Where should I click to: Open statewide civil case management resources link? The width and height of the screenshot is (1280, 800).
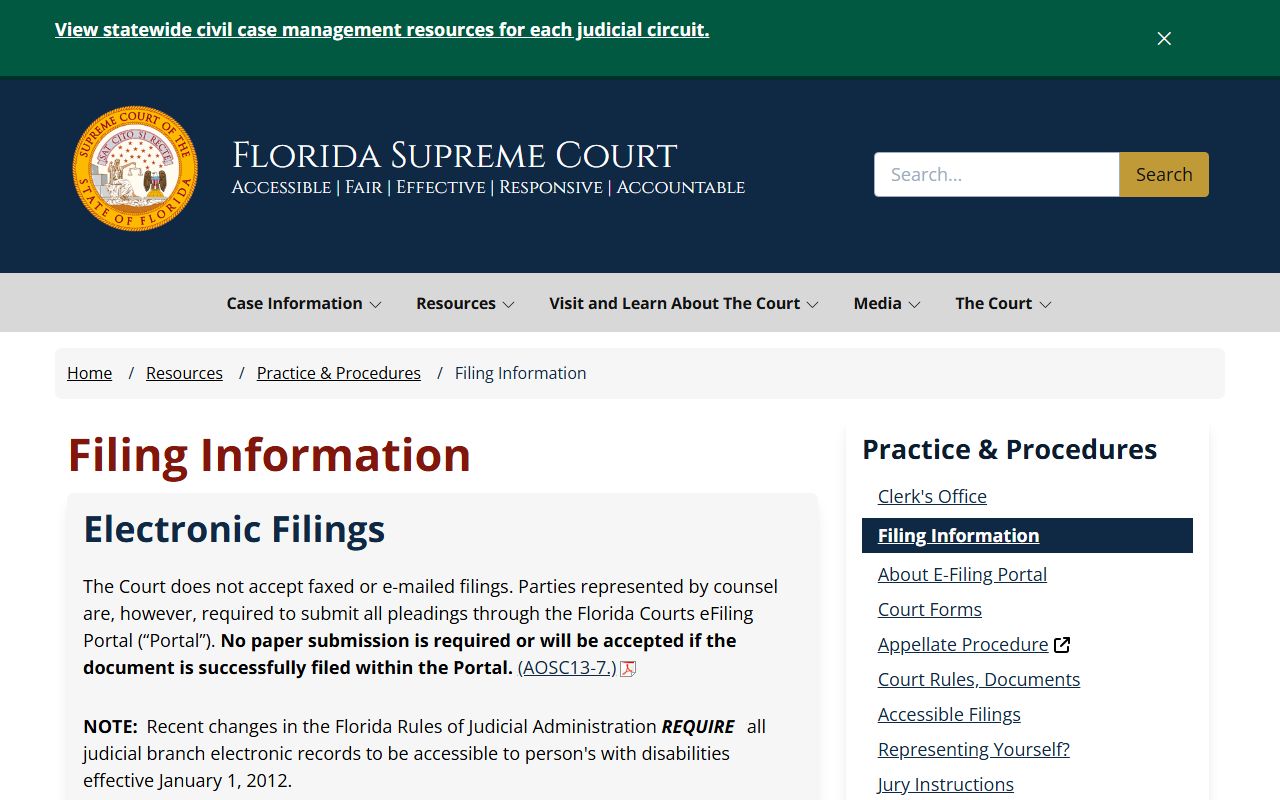coord(382,30)
